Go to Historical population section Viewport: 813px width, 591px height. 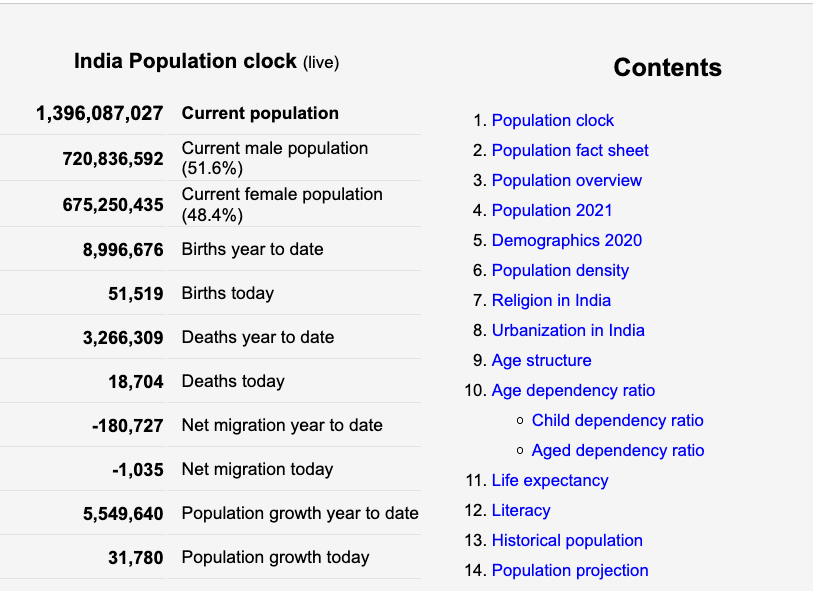tap(567, 541)
